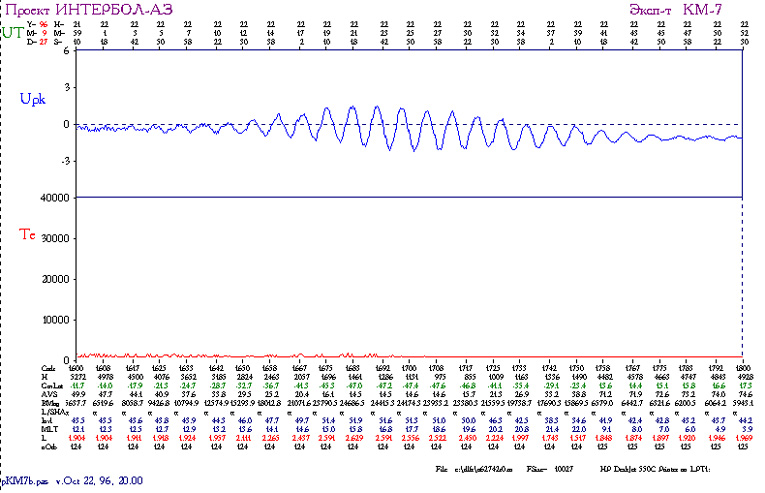Click the 40000 tick on Te axis
This screenshot has height=493, width=765.
(x=53, y=197)
